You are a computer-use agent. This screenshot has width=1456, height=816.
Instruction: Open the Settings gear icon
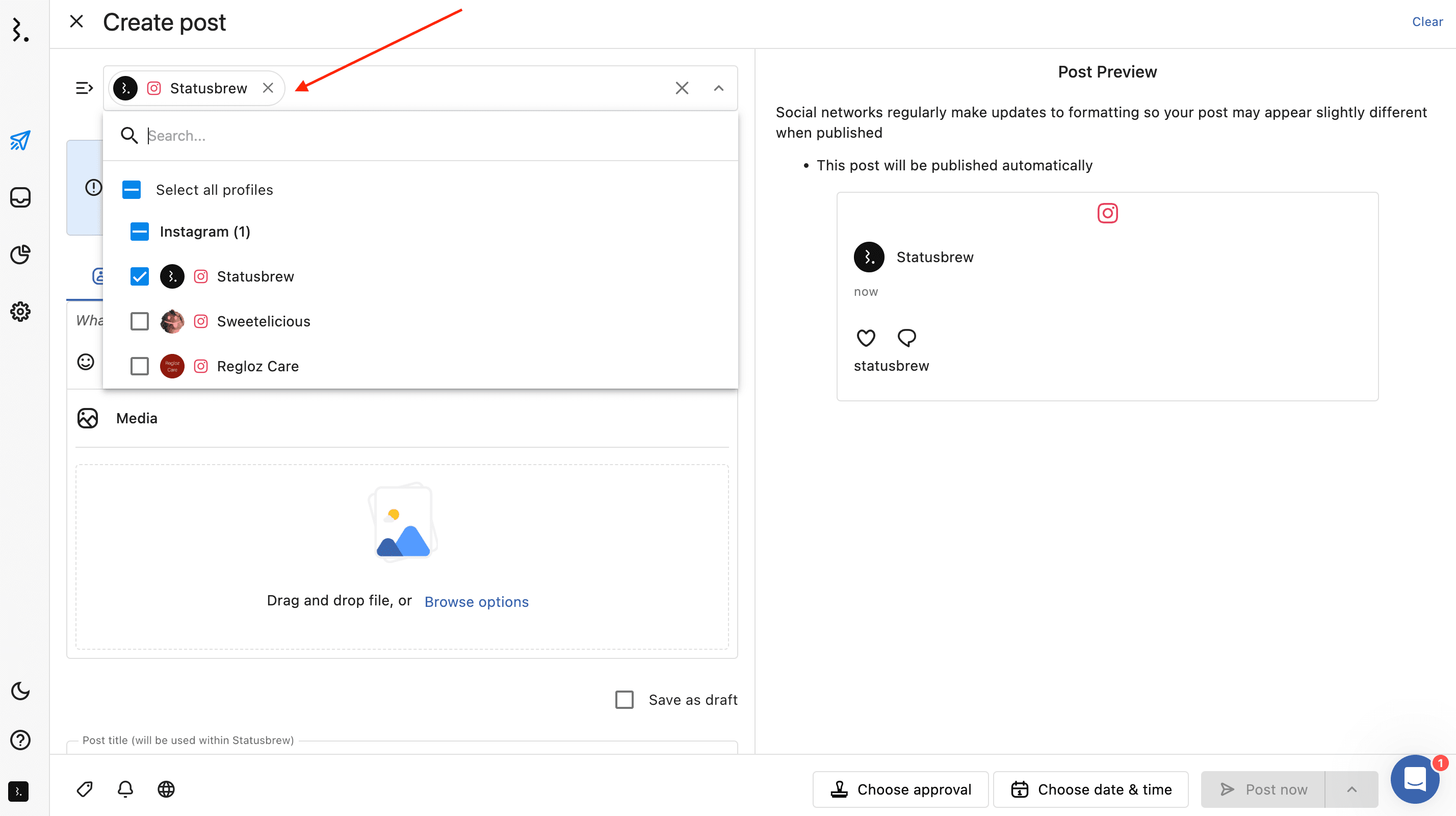[x=20, y=312]
